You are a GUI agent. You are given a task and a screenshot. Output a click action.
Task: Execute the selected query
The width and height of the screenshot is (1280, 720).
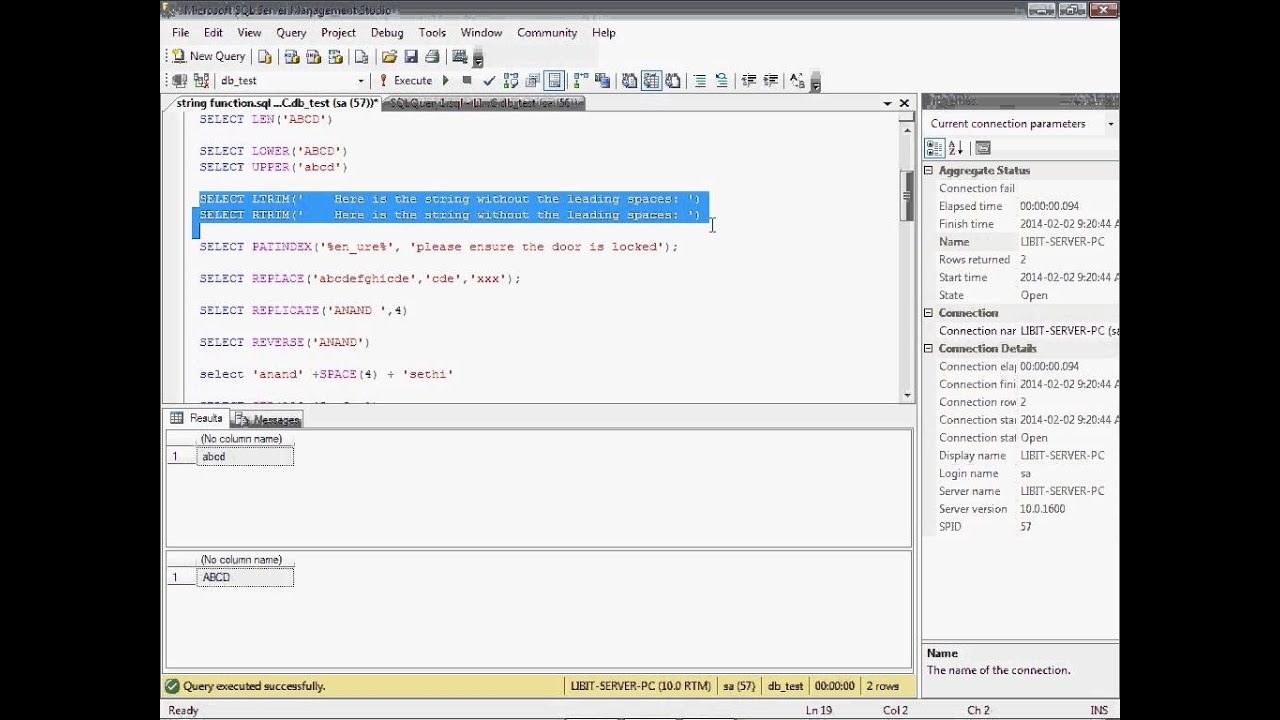pos(405,81)
